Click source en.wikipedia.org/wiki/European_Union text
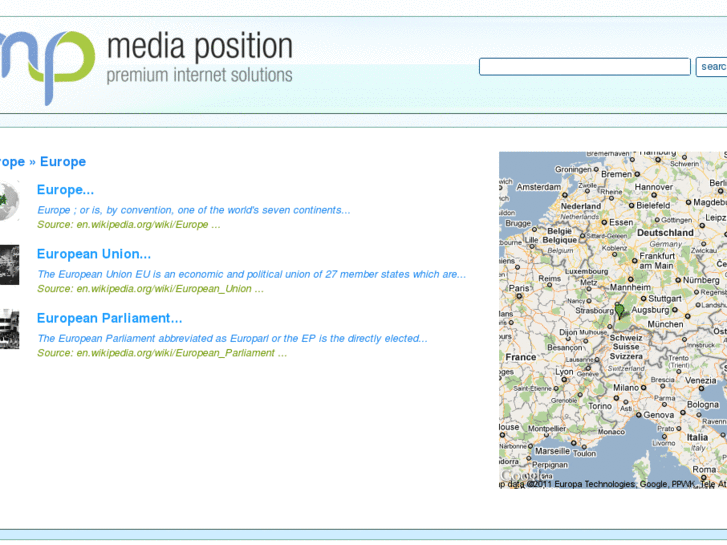This screenshot has width=727, height=545. 150,289
